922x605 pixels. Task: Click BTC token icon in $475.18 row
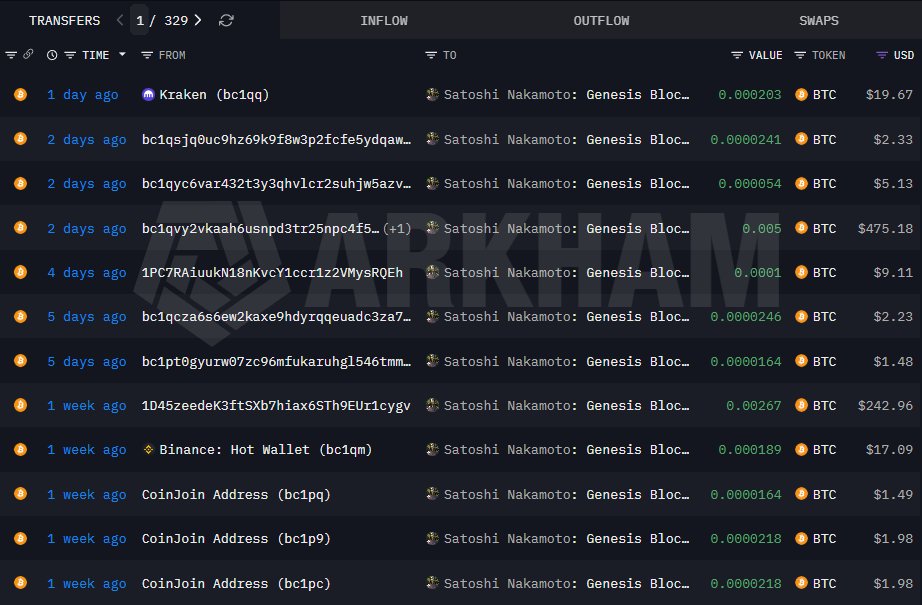801,228
